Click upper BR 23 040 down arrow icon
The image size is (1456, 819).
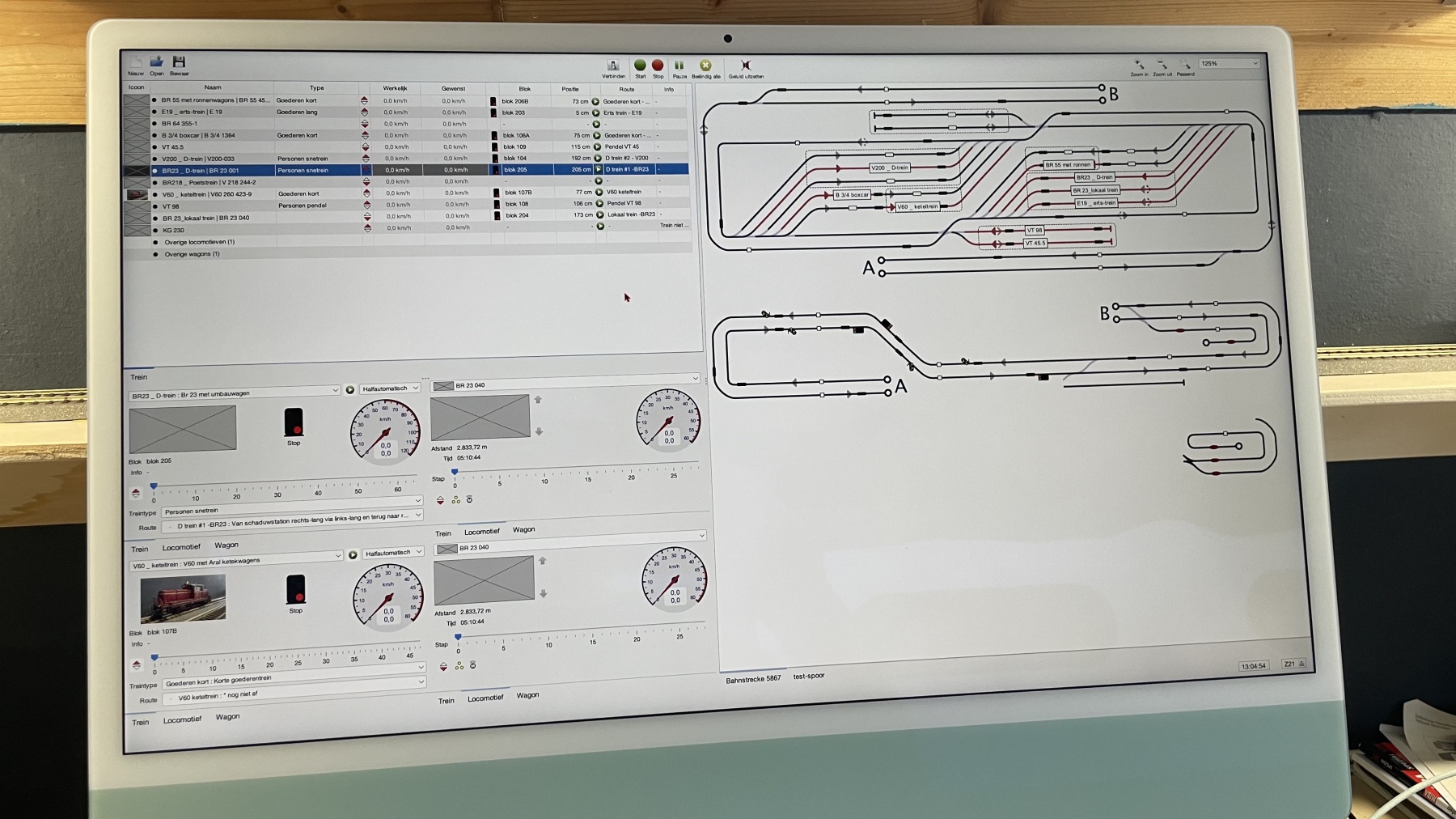coord(539,431)
